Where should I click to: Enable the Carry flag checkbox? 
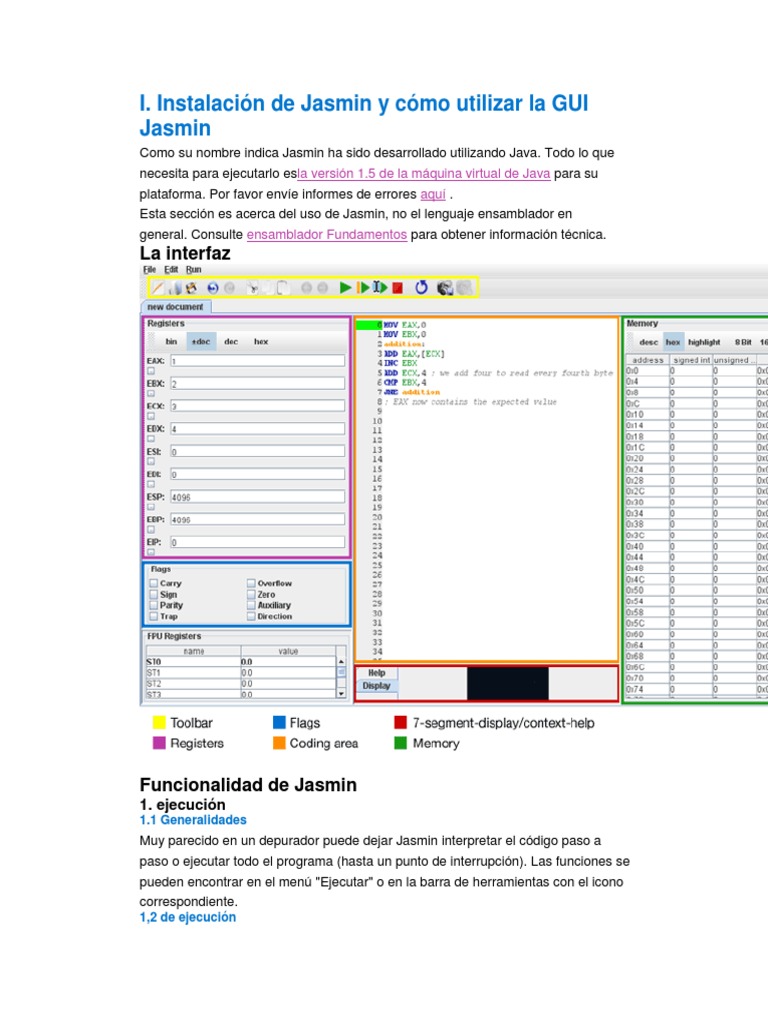[153, 583]
